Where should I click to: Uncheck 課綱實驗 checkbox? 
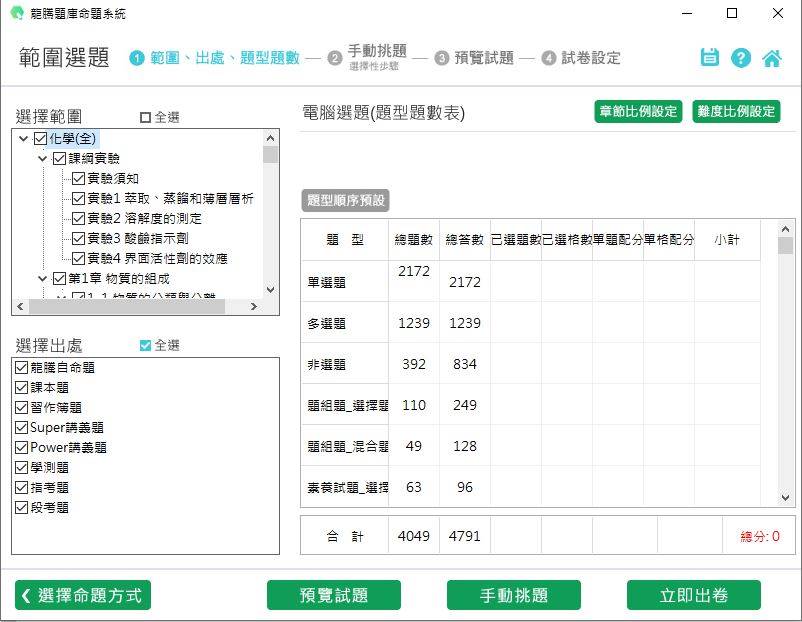59,158
